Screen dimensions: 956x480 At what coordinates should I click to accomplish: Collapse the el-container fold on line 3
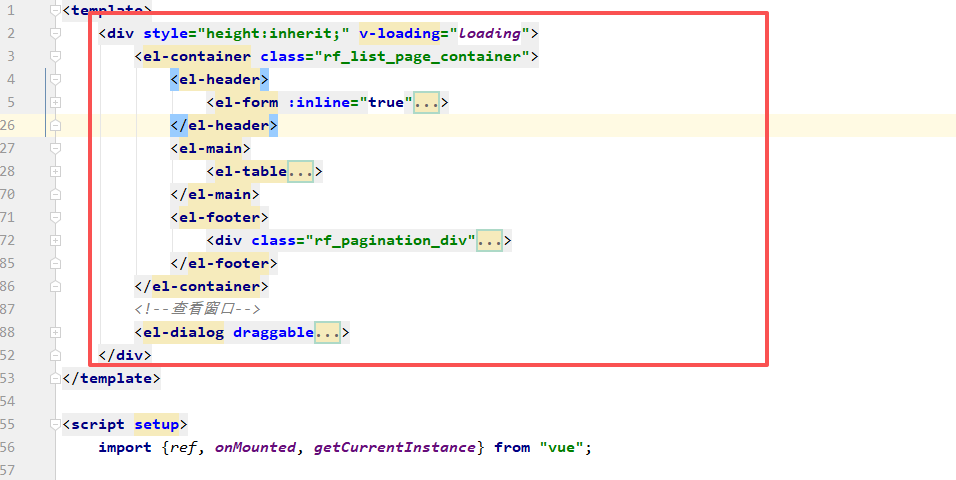(x=56, y=56)
